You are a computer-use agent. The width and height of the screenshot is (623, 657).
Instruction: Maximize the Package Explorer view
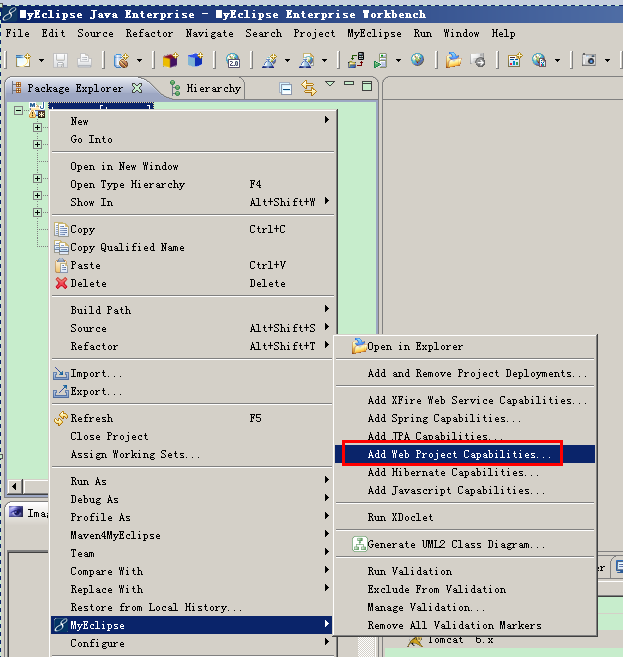pos(367,86)
